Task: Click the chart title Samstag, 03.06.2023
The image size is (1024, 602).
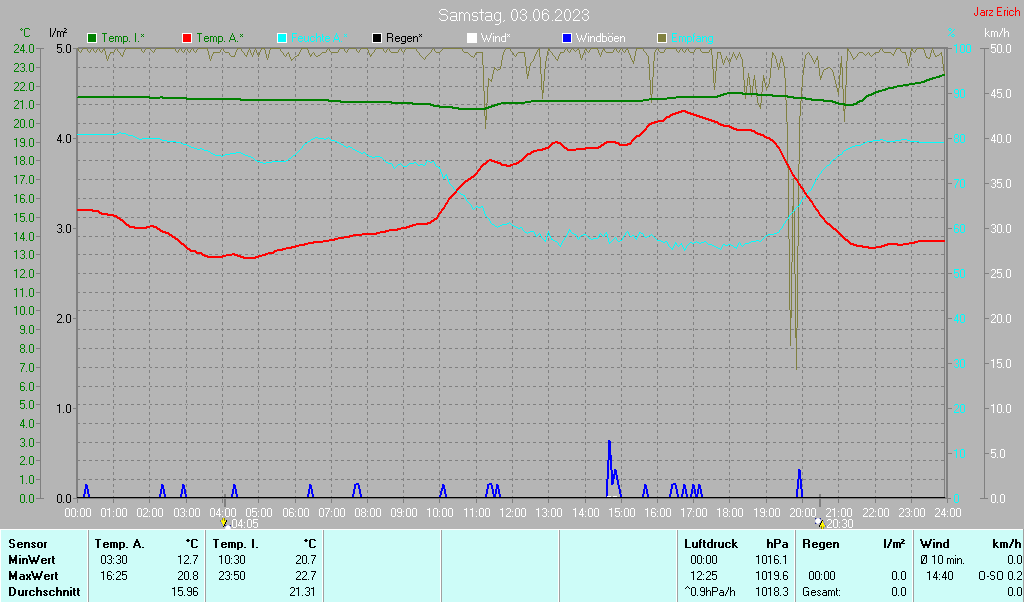Action: 513,16
